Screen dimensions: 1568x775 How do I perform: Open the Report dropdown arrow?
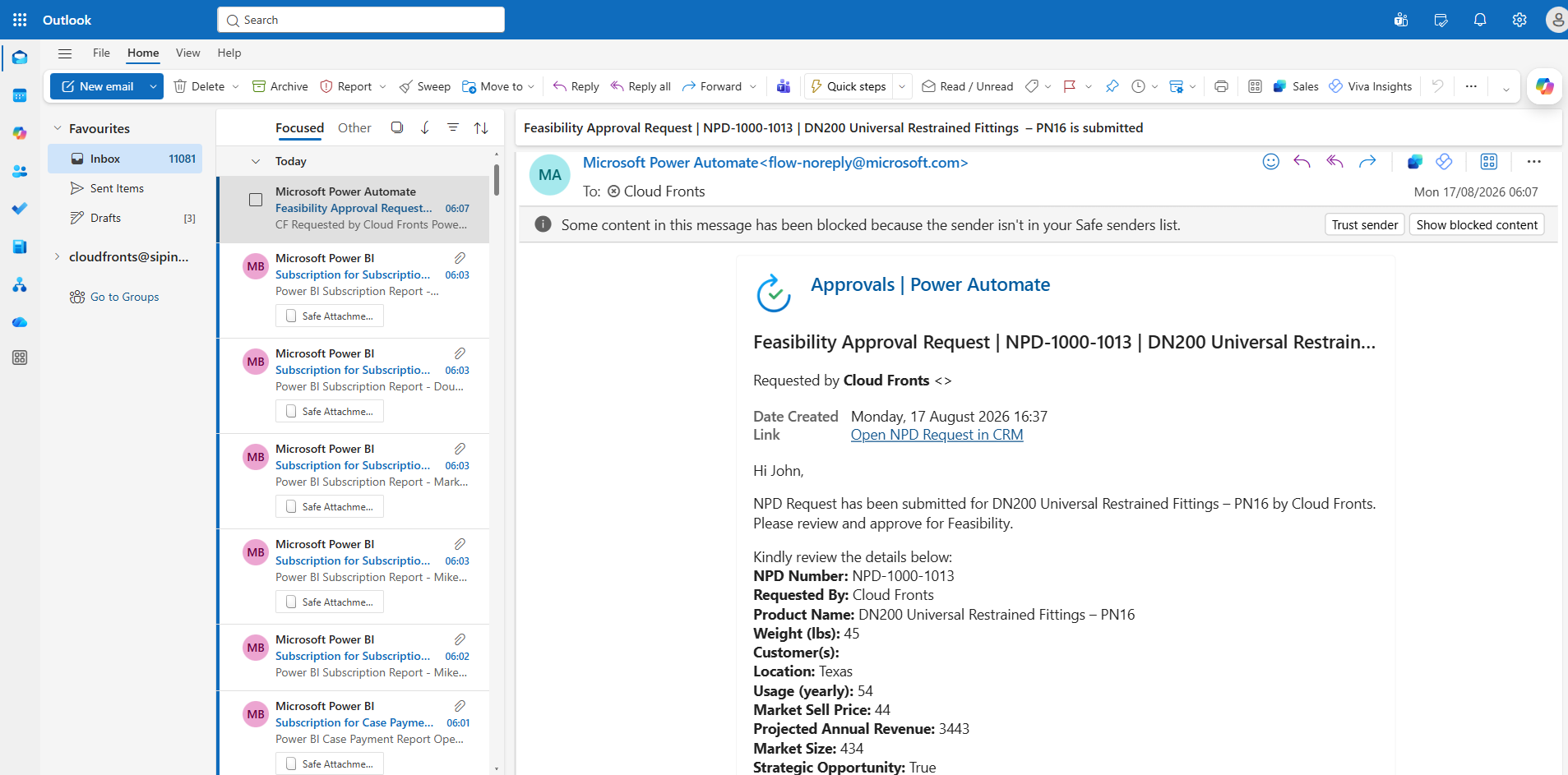pyautogui.click(x=382, y=86)
